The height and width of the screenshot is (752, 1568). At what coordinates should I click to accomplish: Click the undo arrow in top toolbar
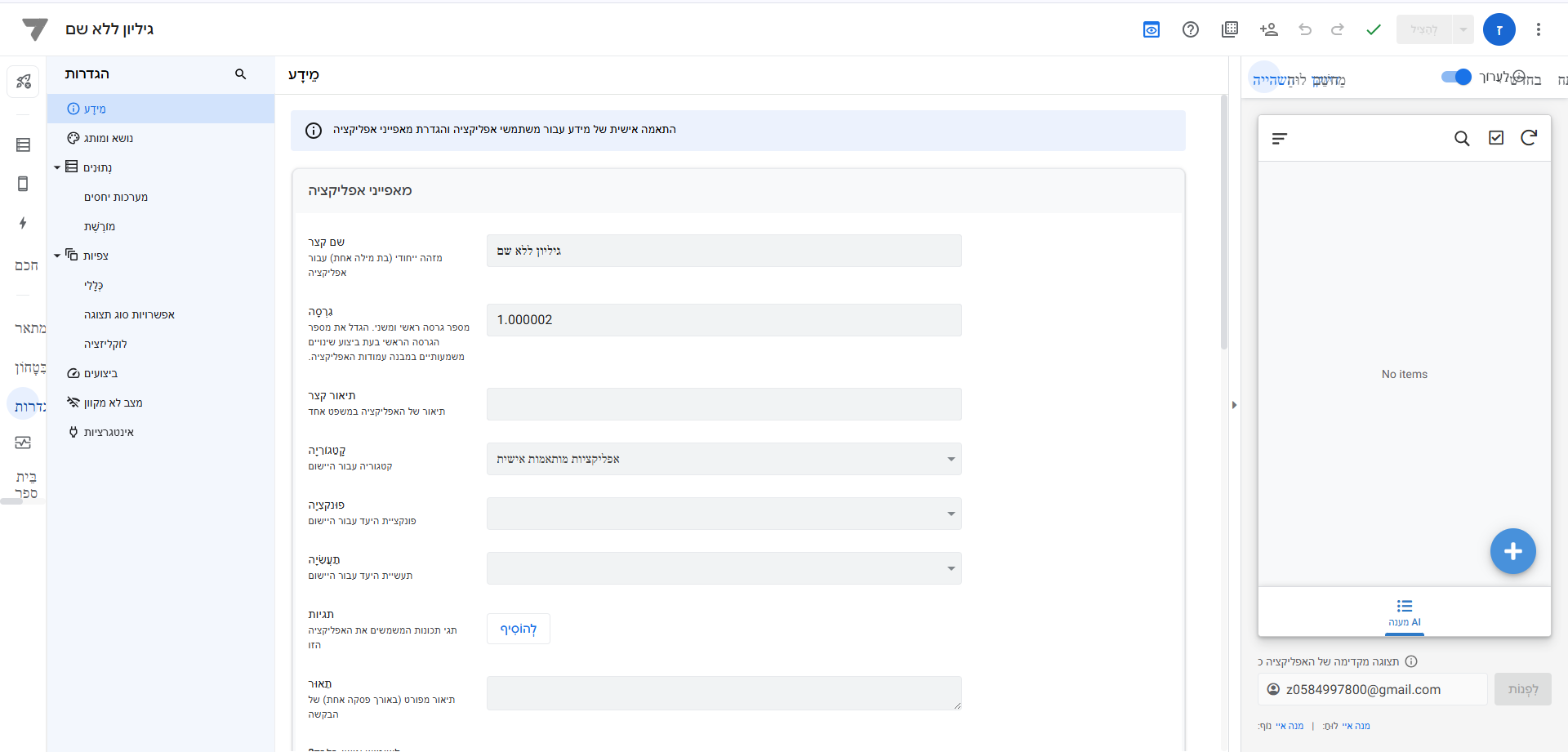(x=1305, y=30)
